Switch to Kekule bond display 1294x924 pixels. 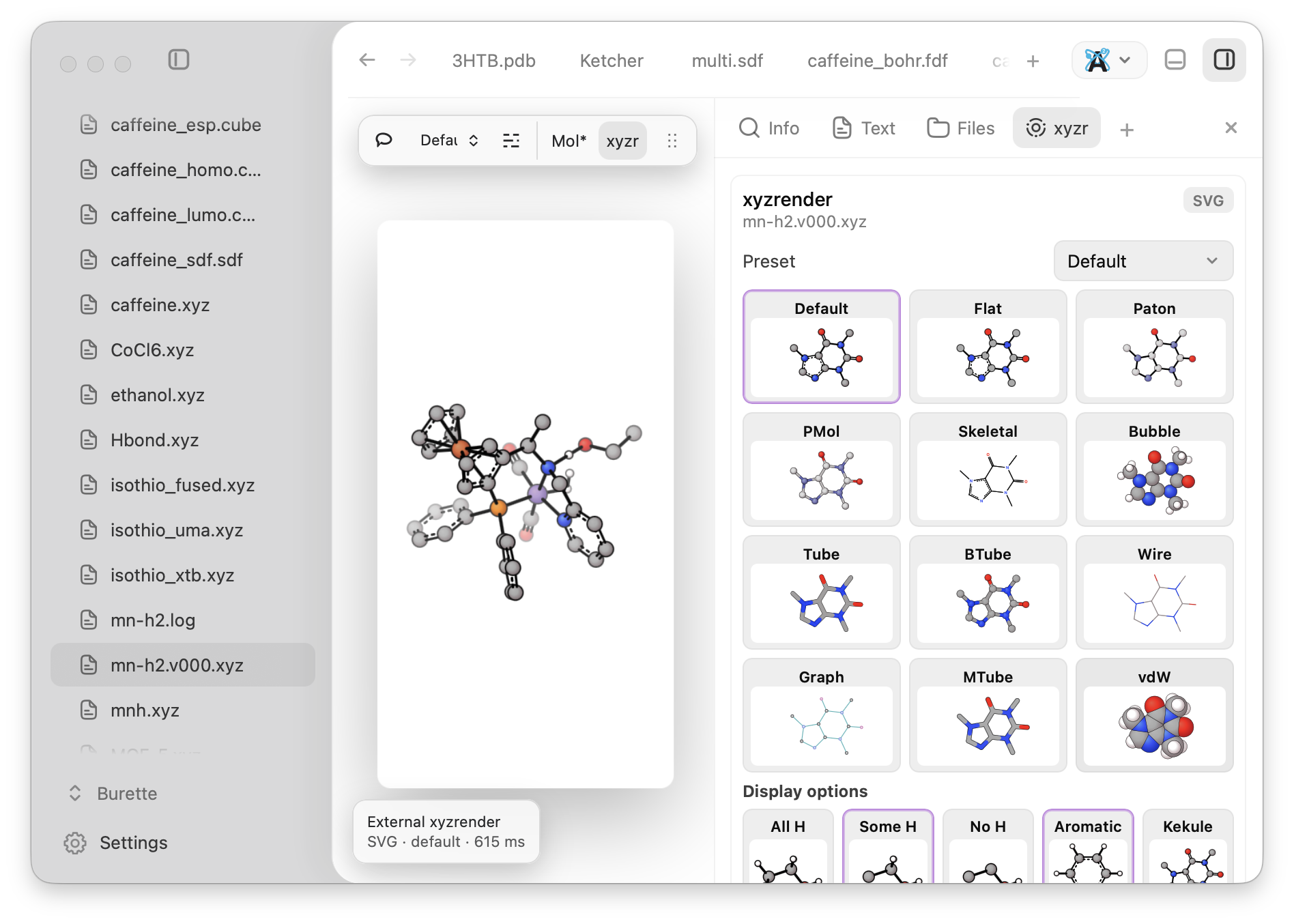point(1188,846)
